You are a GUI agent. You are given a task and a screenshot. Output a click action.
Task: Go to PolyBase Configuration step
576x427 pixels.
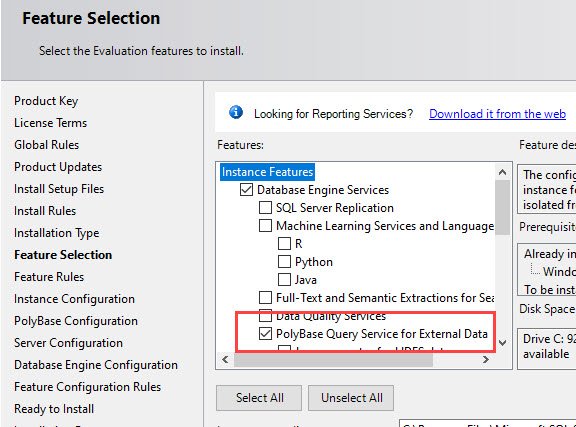tap(76, 321)
